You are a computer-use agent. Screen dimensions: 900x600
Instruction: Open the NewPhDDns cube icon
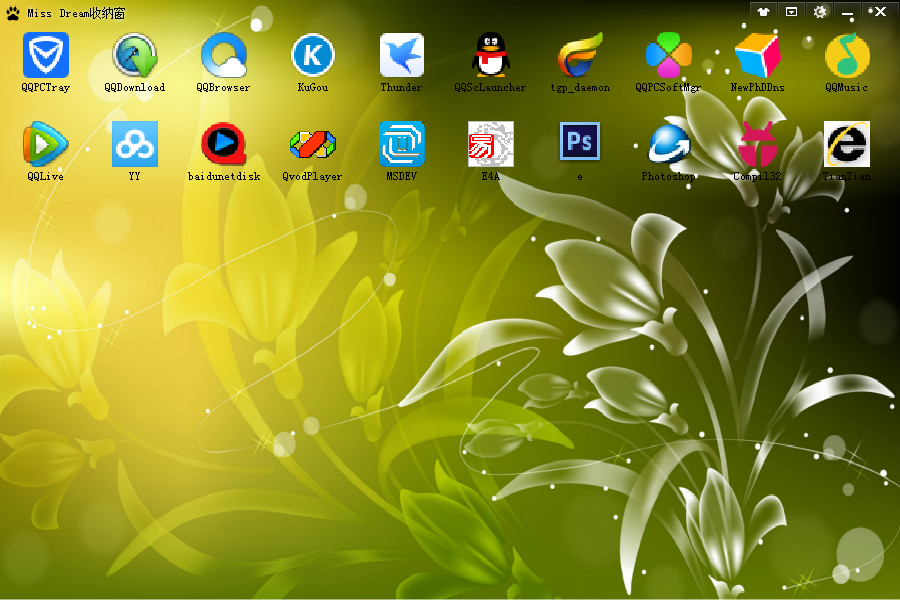(758, 55)
